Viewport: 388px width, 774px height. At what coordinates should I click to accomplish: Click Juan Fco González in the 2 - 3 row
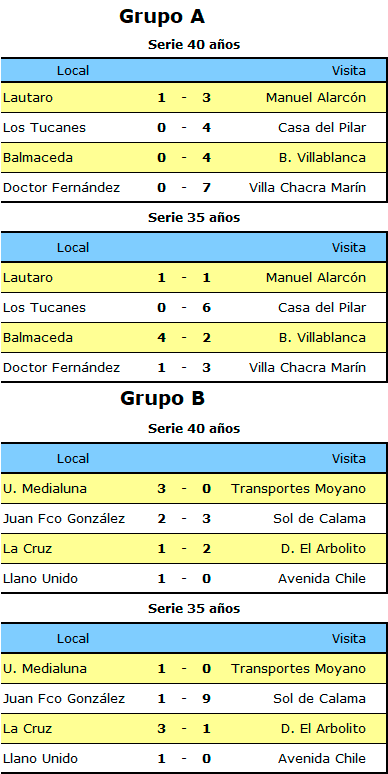click(x=64, y=519)
